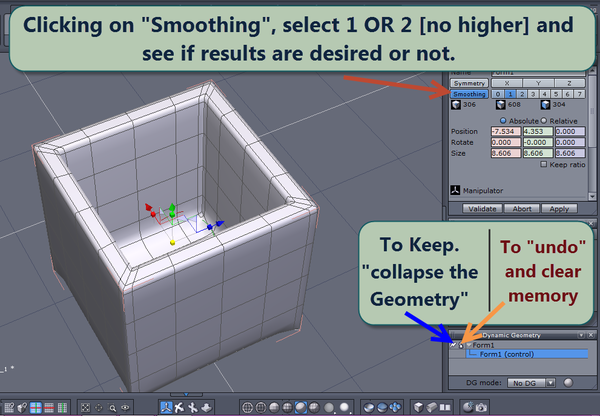Click the eye view icon in bottom toolbar

point(125,408)
